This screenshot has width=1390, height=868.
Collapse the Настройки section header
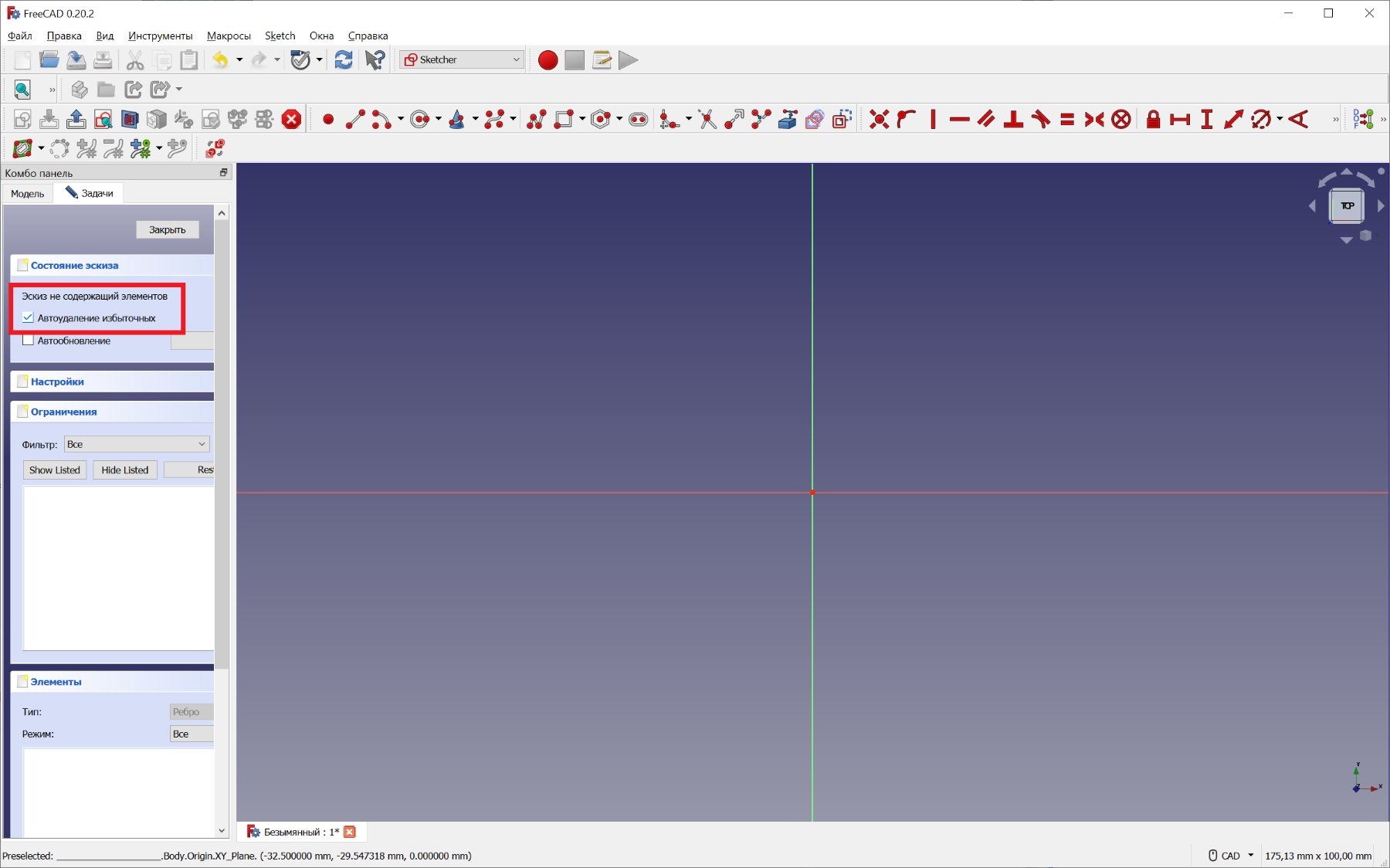113,381
